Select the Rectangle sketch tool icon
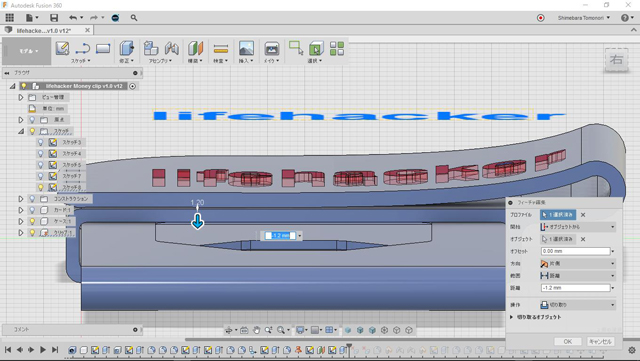The image size is (640, 361). (x=103, y=49)
